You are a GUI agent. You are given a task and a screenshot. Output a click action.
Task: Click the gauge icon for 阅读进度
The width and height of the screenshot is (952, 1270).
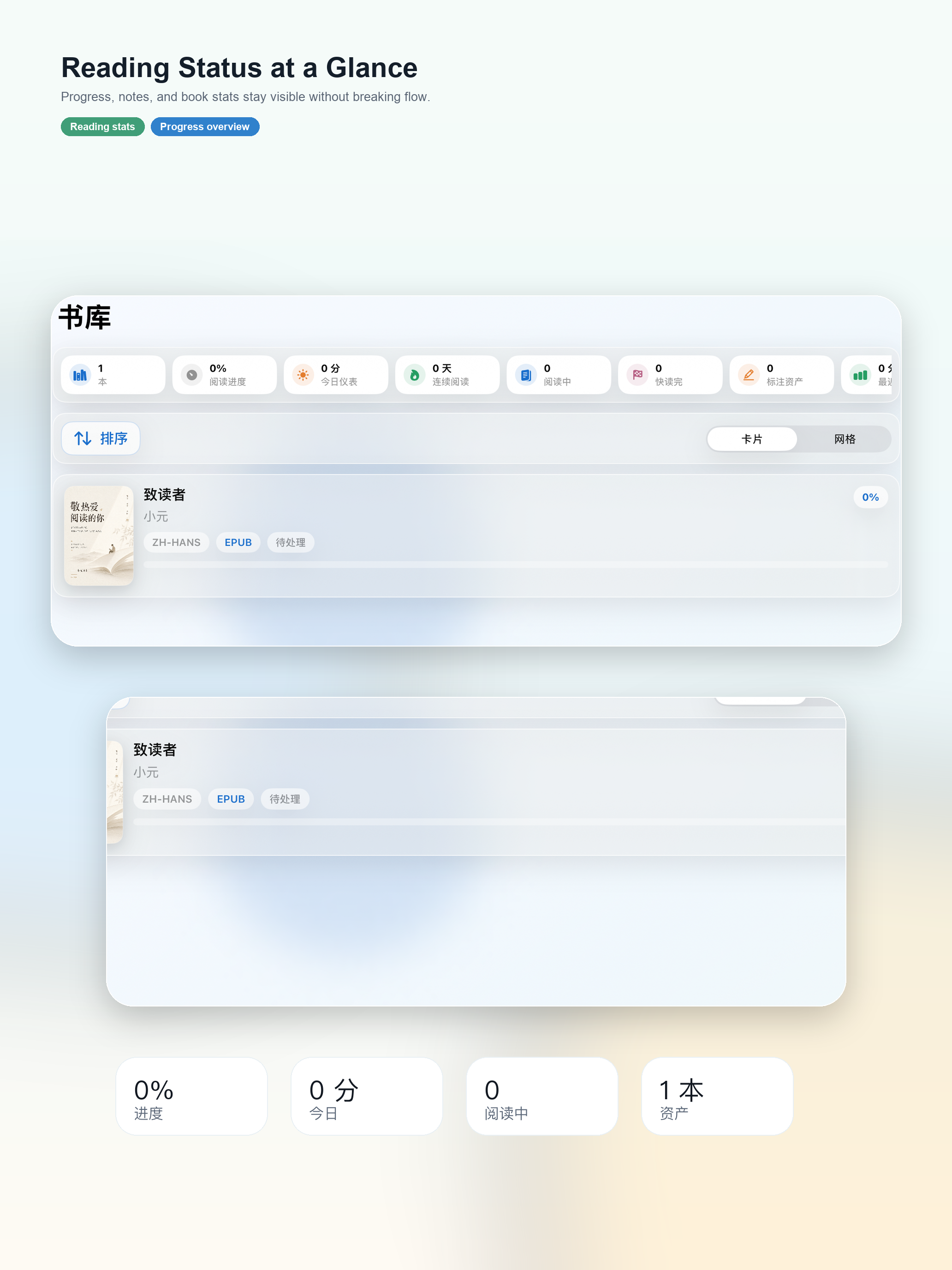192,375
